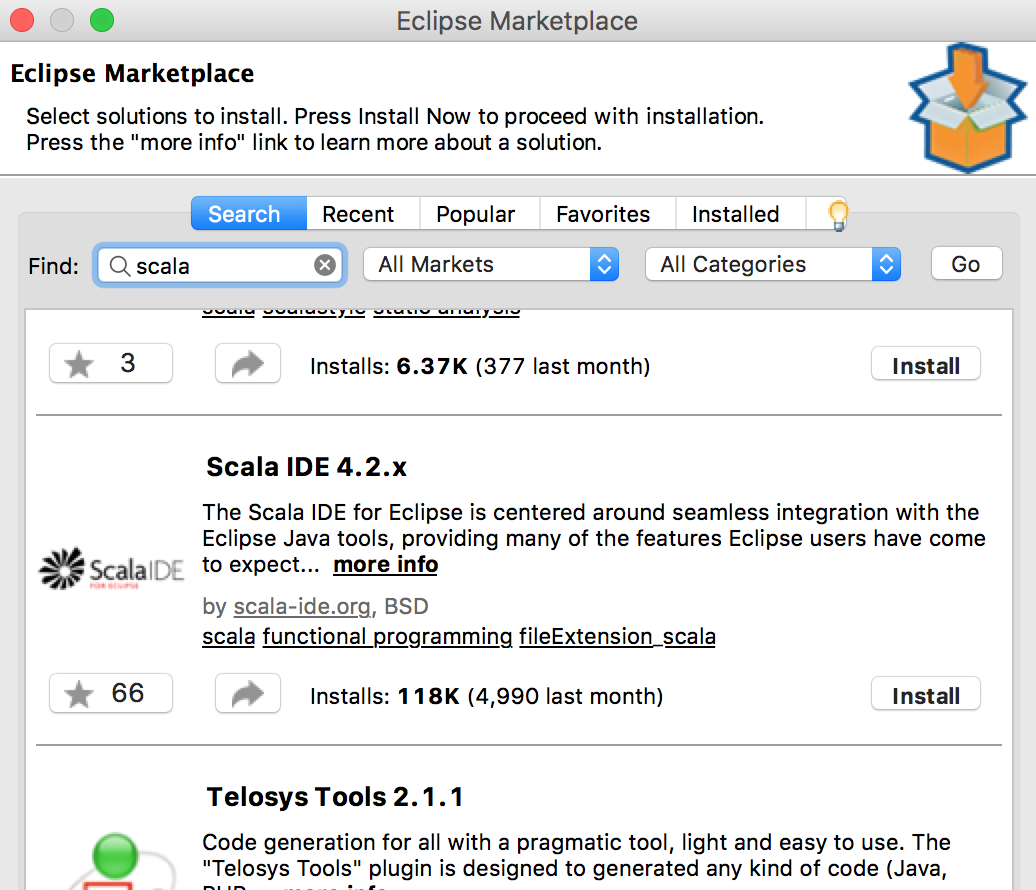Close the Eclipse Marketplace window
The width and height of the screenshot is (1036, 890).
click(22, 20)
